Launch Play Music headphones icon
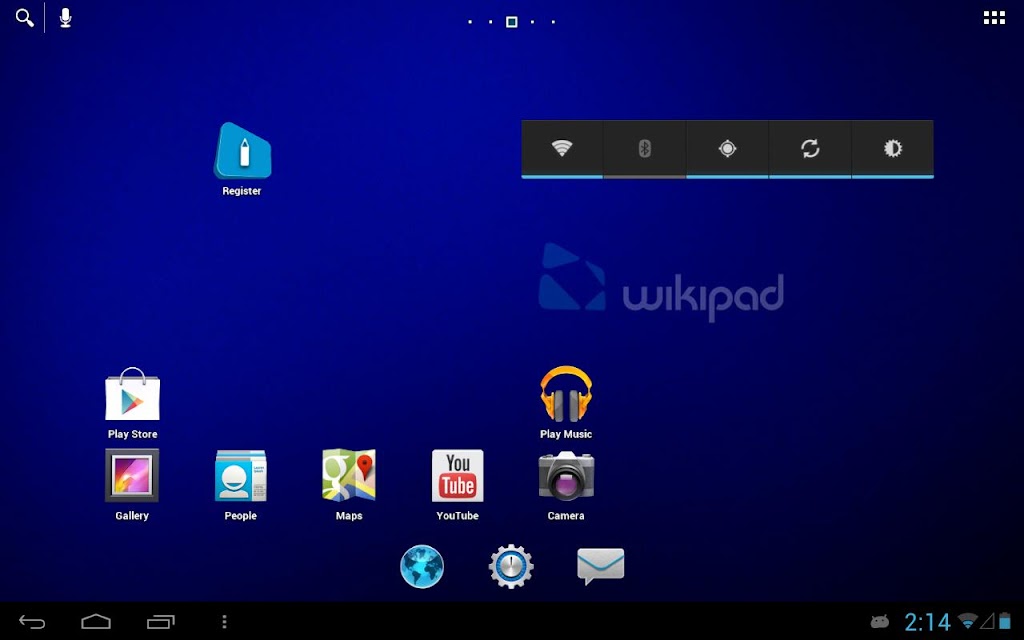 point(566,402)
